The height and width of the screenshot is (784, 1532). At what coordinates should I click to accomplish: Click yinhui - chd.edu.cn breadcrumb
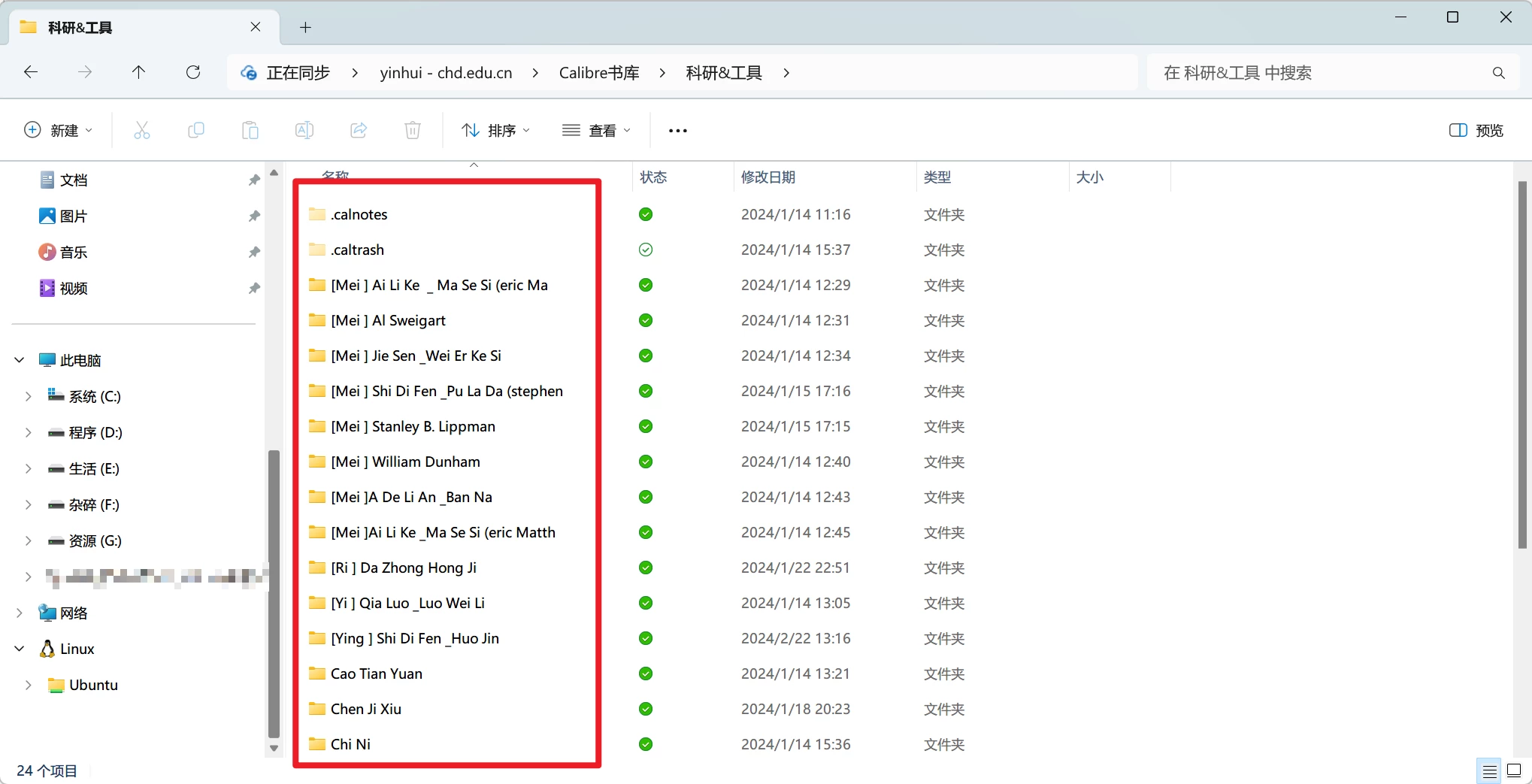[446, 73]
